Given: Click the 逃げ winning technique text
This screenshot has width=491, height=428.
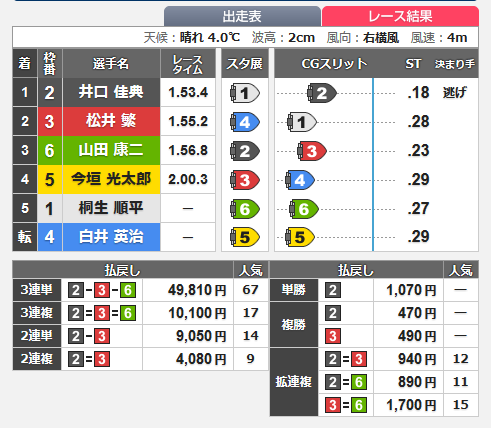Looking at the screenshot, I should 455,92.
